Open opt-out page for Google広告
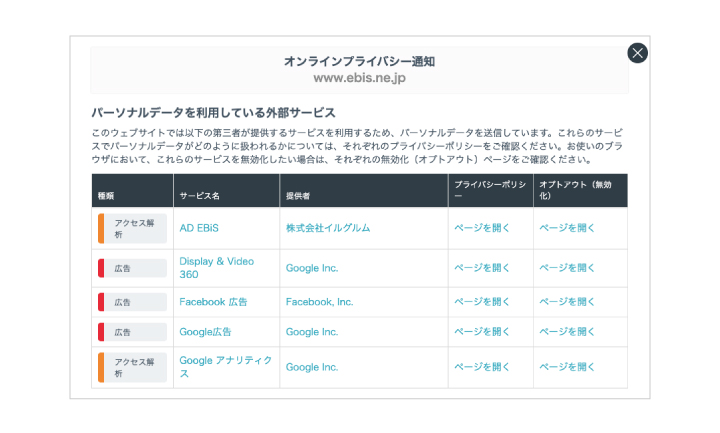The width and height of the screenshot is (720, 433). coord(567,332)
